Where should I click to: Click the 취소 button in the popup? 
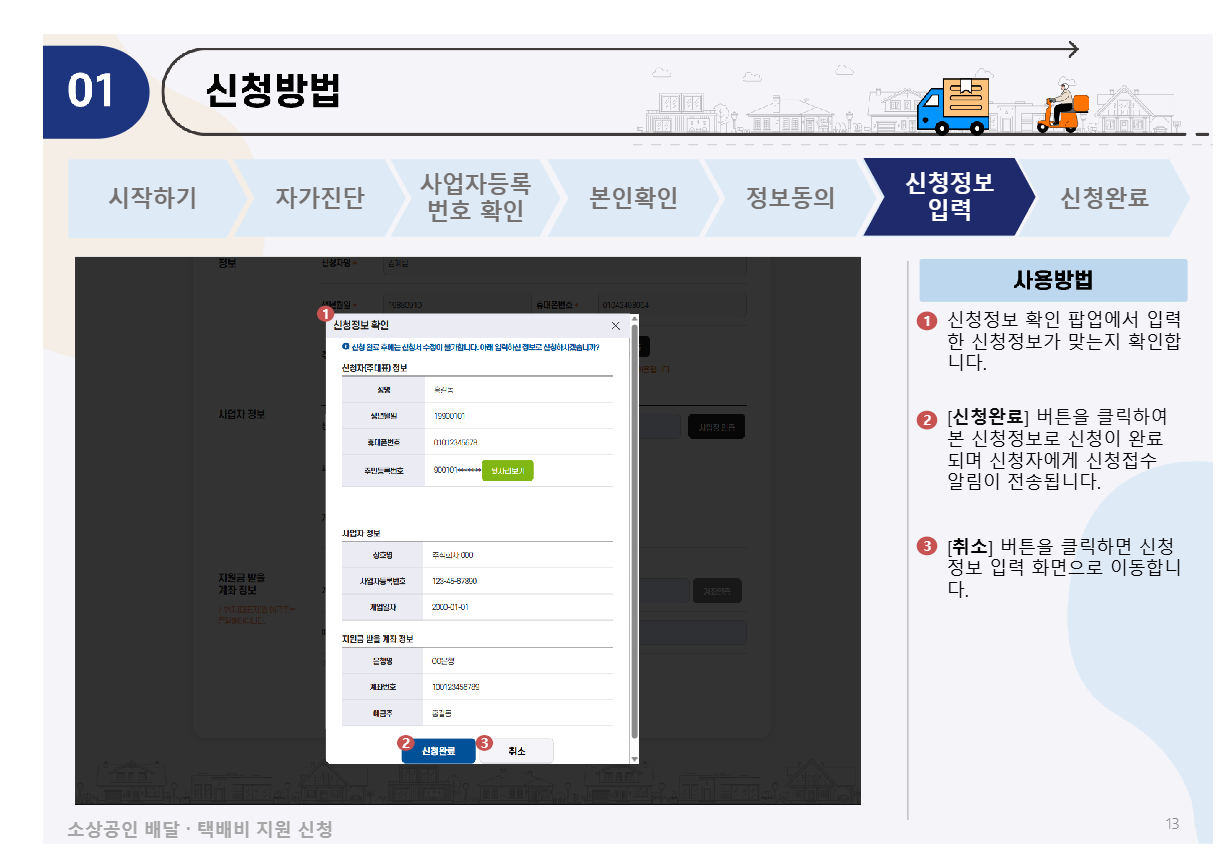(x=516, y=751)
